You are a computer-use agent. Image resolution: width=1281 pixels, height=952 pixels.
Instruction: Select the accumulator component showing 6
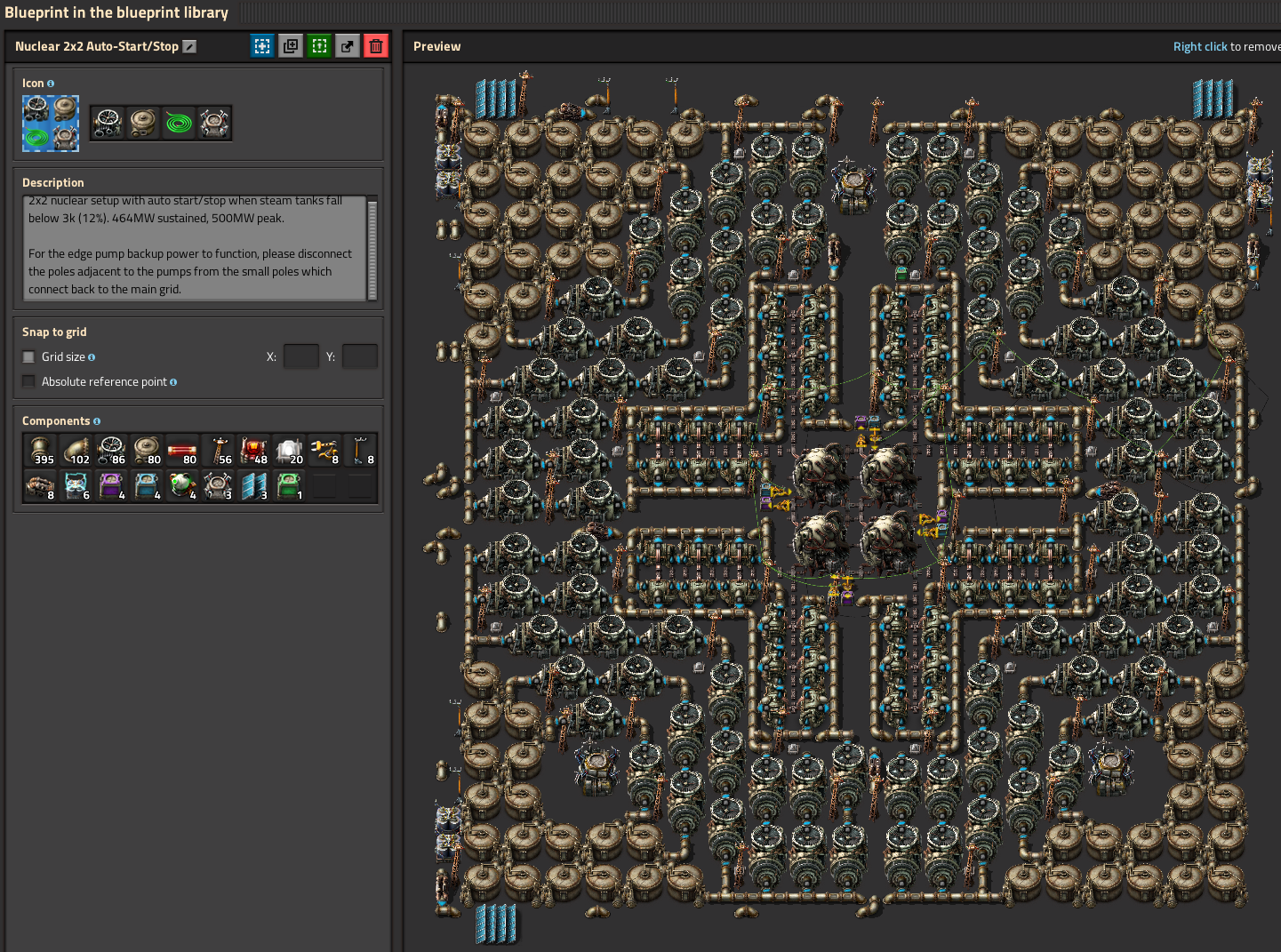tap(76, 486)
